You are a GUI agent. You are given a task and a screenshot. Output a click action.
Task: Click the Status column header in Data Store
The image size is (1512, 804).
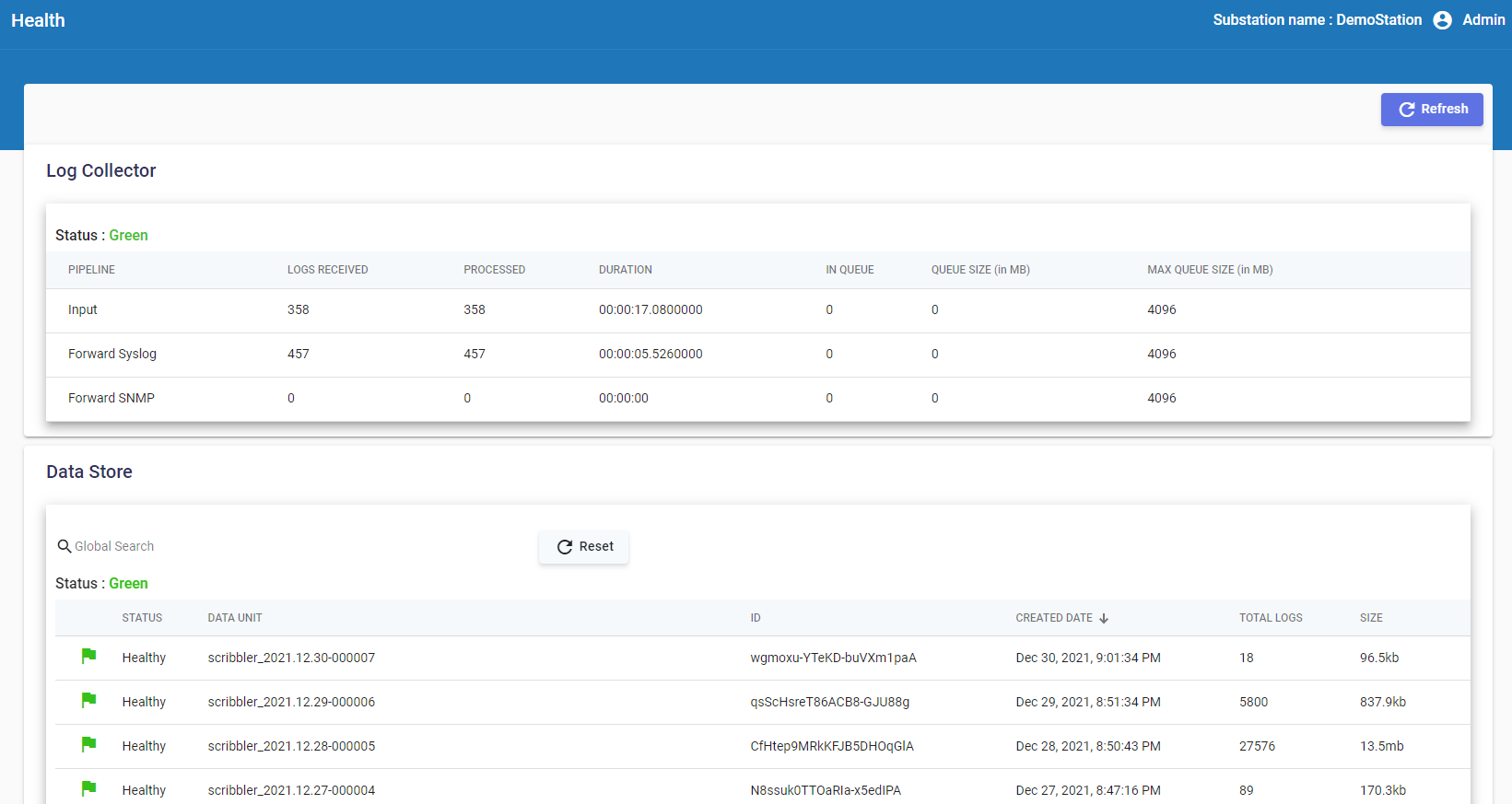pyautogui.click(x=142, y=618)
